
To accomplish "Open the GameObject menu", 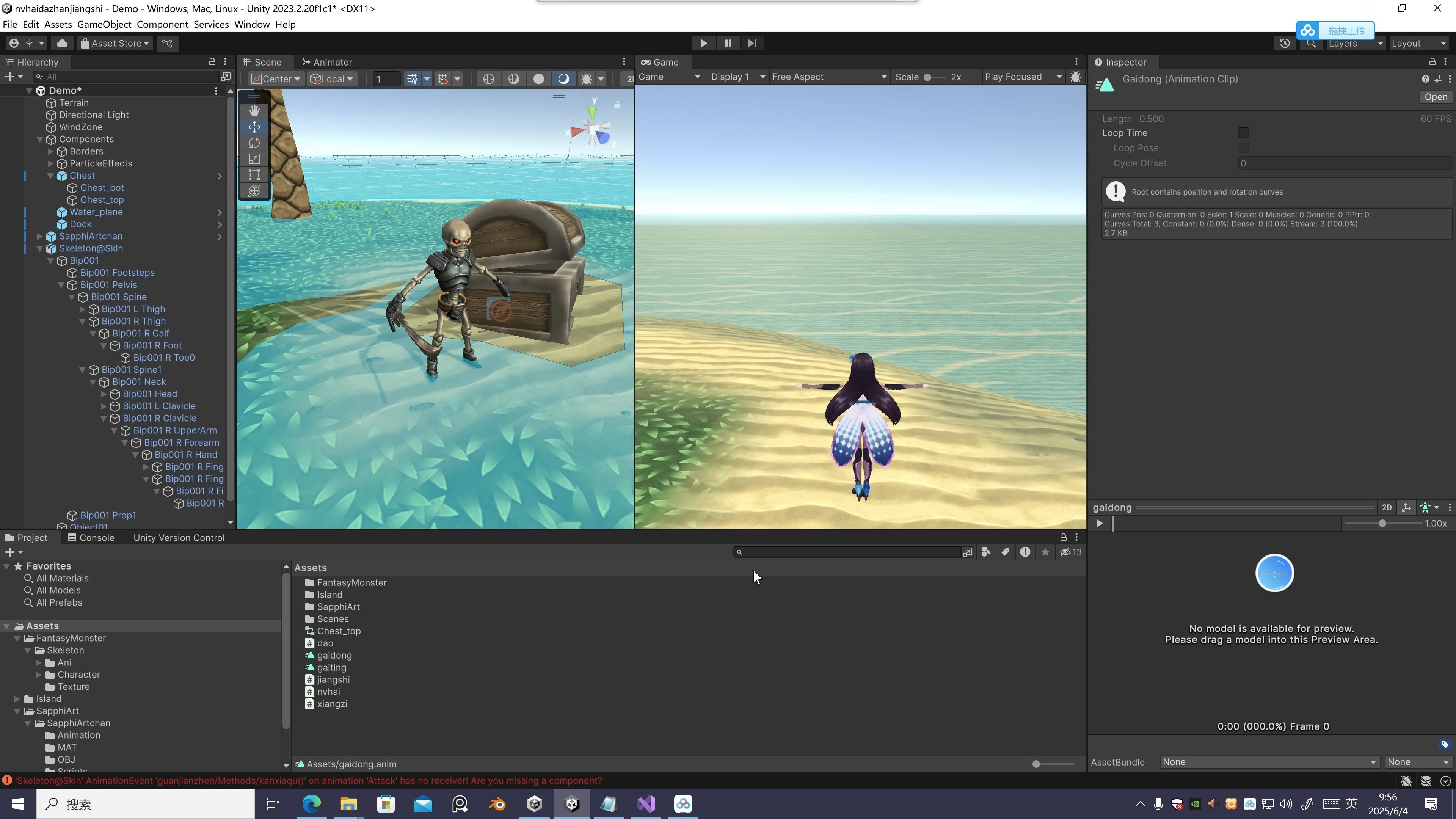I will pyautogui.click(x=104, y=24).
